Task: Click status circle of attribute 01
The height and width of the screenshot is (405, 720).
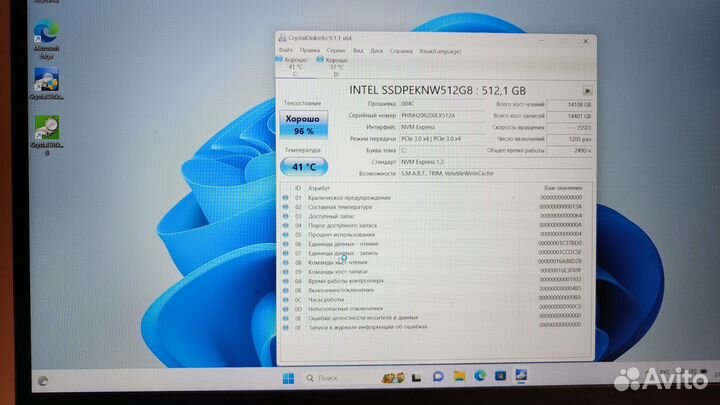Action: pyautogui.click(x=286, y=197)
